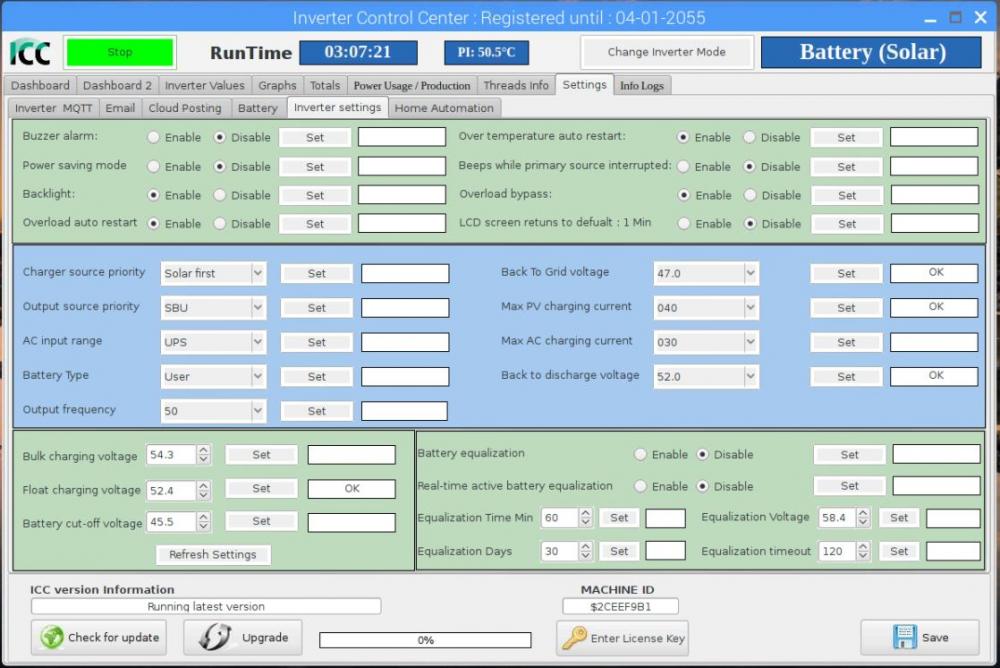Adjust Equalization Time Min spinner arrows
Viewport: 1000px width, 668px height.
pyautogui.click(x=585, y=517)
